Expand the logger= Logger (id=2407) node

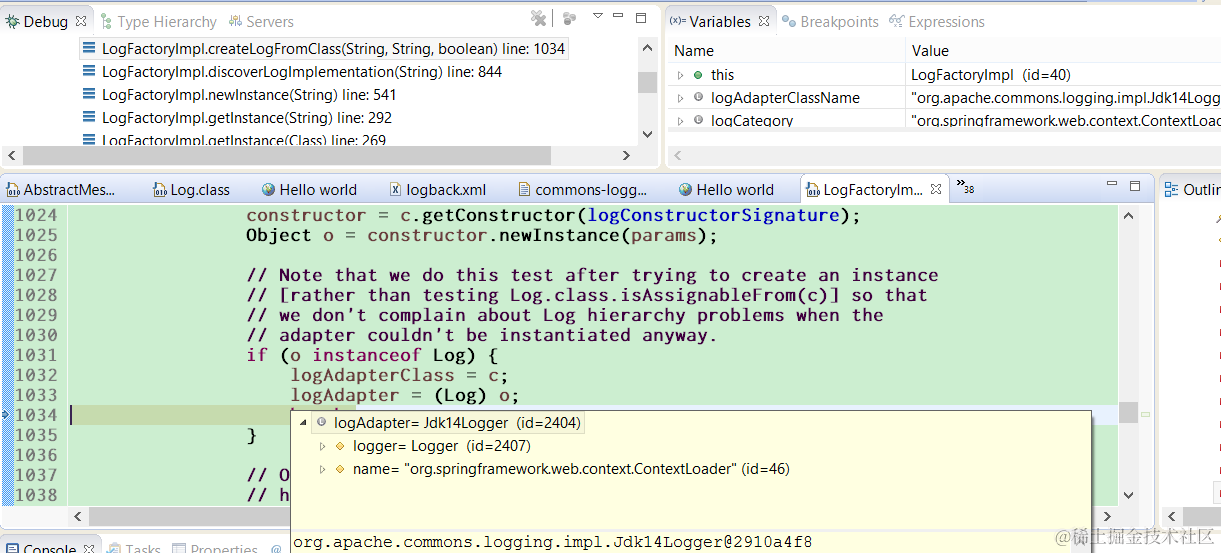coord(322,446)
